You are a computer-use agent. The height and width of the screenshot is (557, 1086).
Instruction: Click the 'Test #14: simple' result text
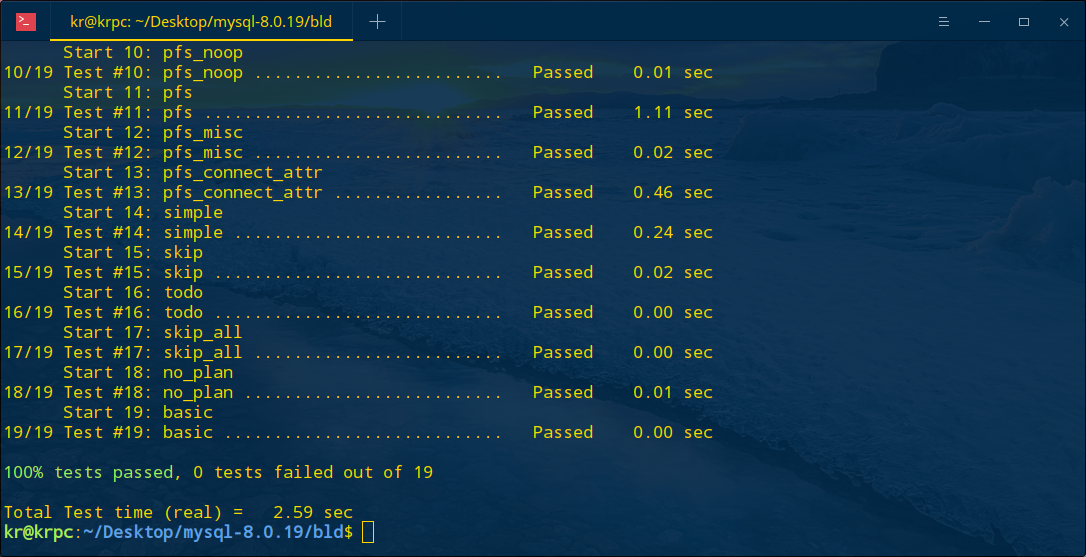(x=143, y=232)
